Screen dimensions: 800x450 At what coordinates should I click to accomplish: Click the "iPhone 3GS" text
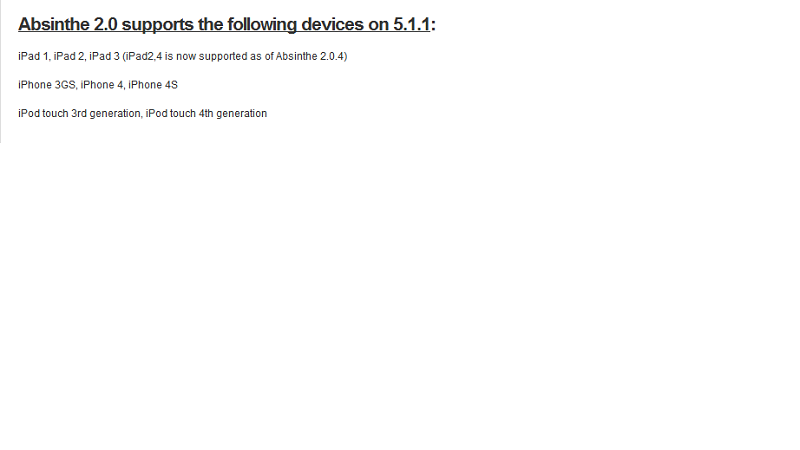pos(47,85)
